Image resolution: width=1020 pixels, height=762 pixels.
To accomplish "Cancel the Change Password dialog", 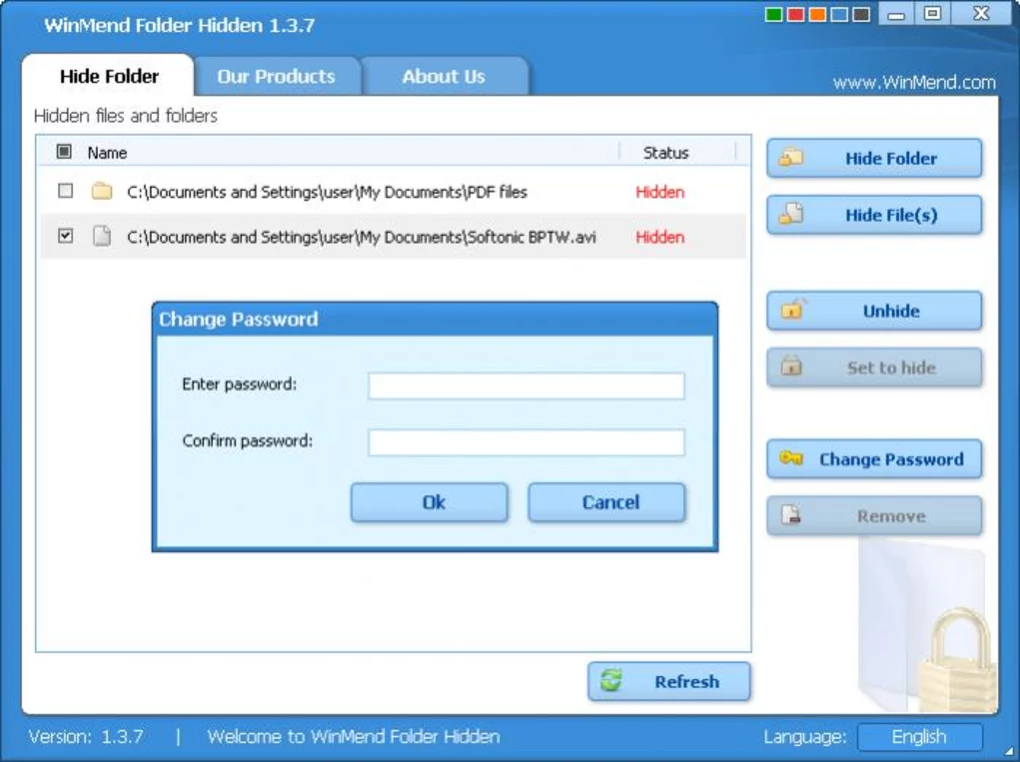I will [606, 502].
